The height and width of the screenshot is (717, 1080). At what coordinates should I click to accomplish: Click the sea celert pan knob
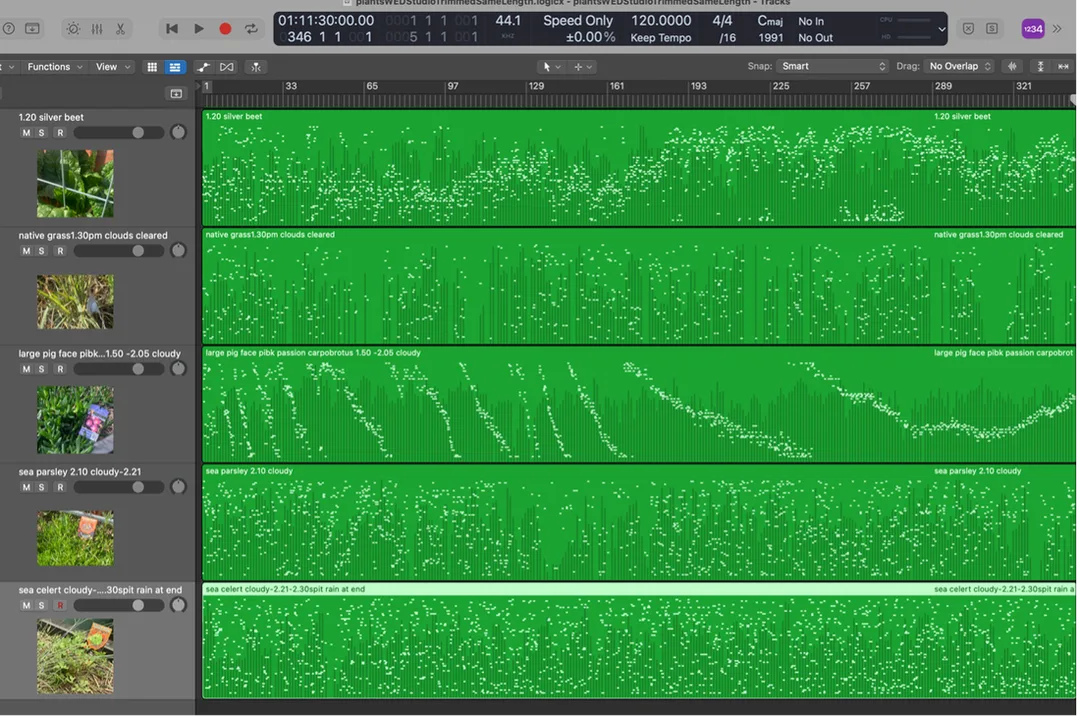[178, 605]
